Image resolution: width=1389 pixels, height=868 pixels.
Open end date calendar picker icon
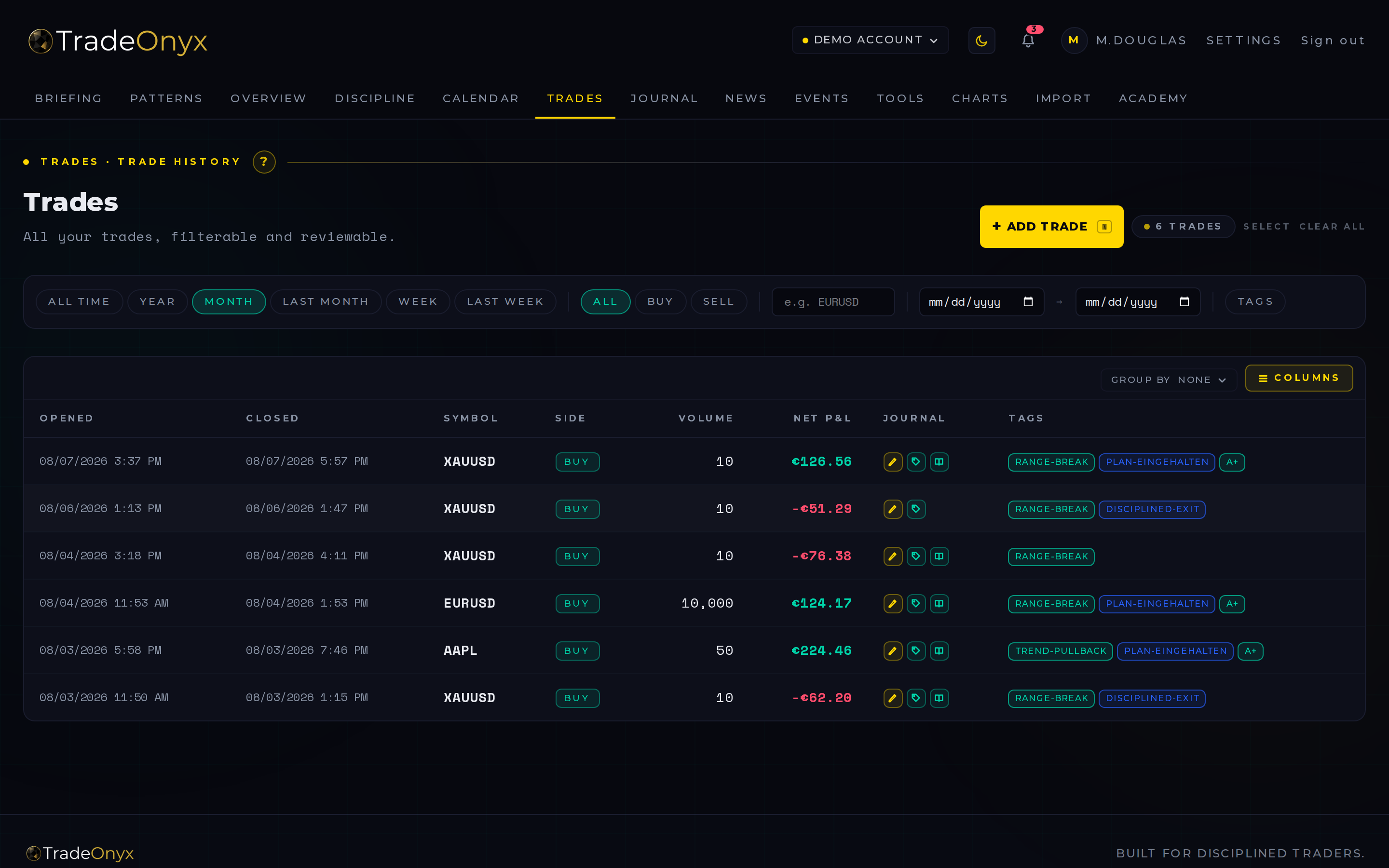click(x=1184, y=301)
